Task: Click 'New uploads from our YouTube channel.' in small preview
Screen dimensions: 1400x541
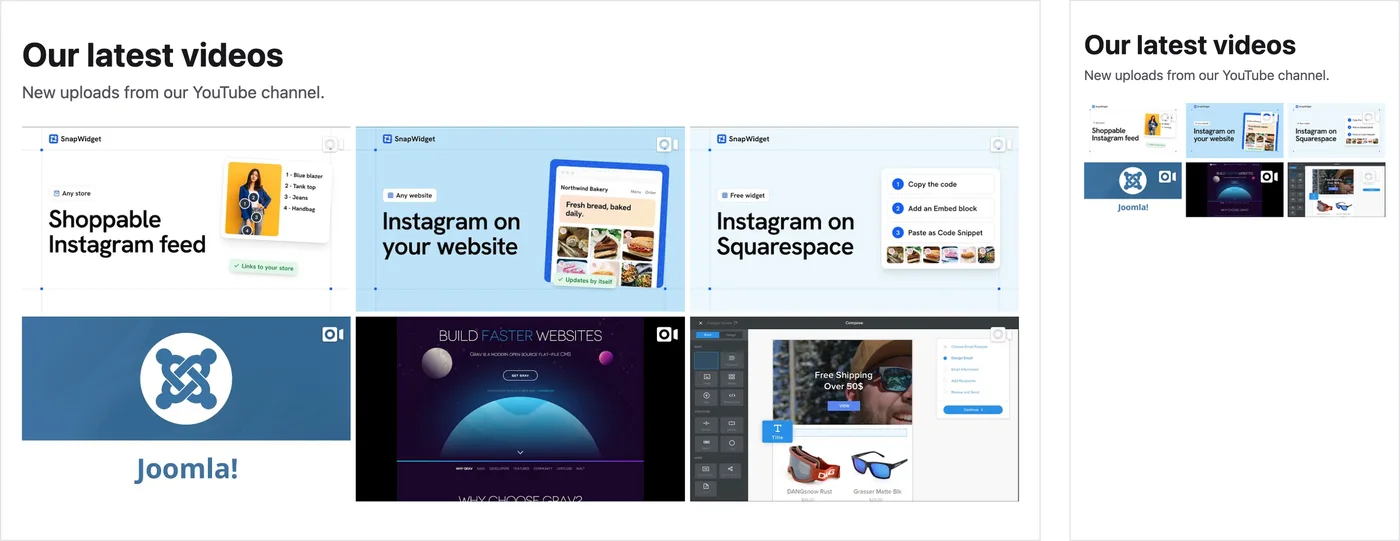Action: pos(1207,75)
